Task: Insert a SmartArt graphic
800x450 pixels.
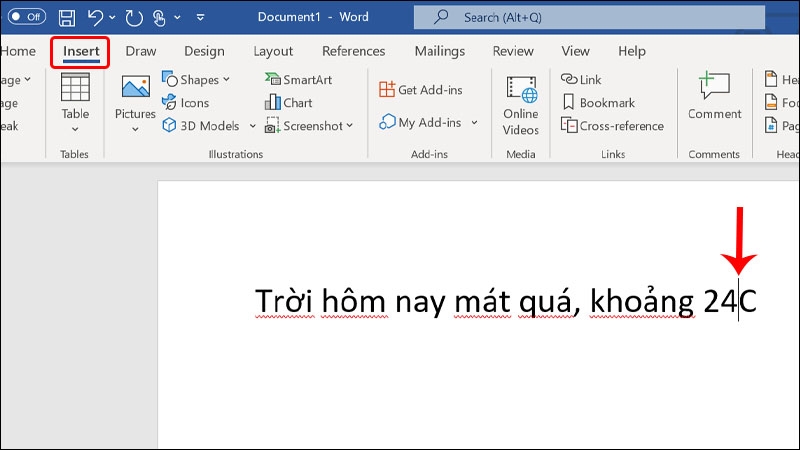Action: (x=298, y=80)
